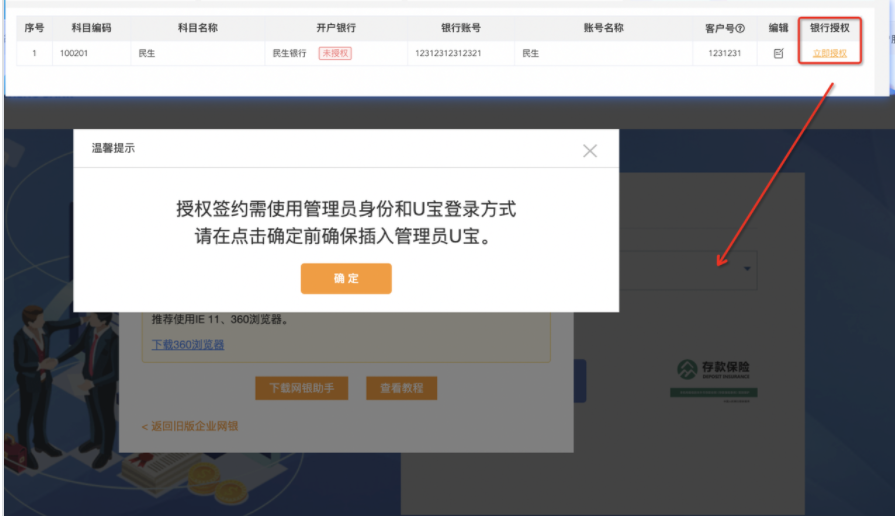This screenshot has width=895, height=516.
Task: Click the 银行授权 column header
Action: [829, 28]
